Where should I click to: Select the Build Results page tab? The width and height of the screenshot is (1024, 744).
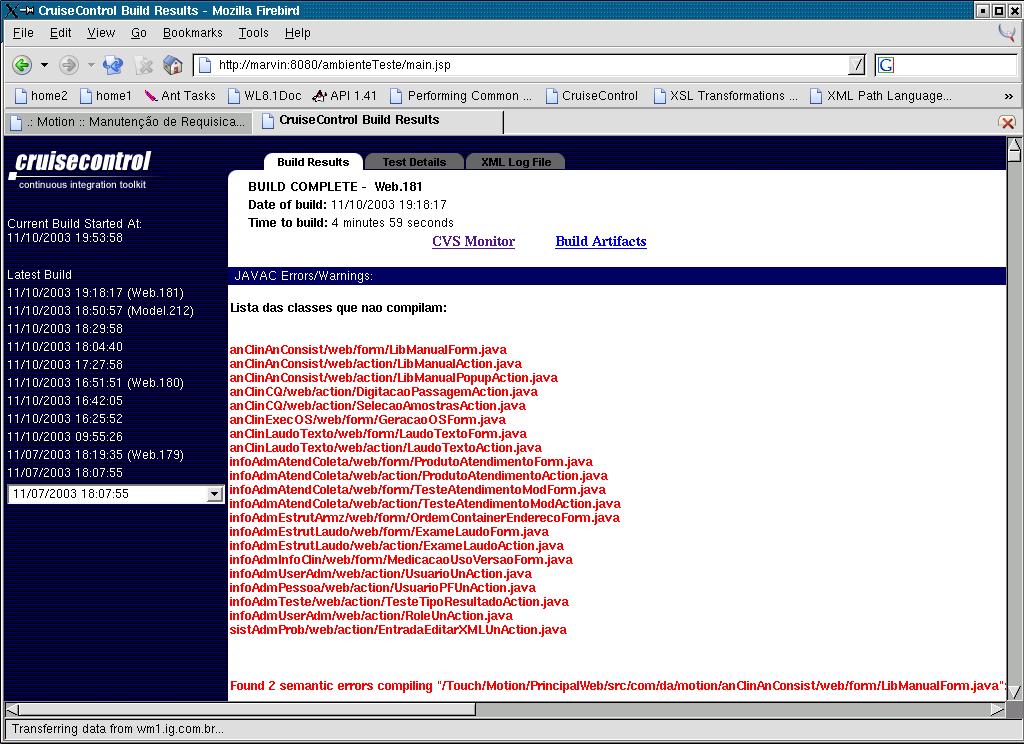[x=313, y=162]
